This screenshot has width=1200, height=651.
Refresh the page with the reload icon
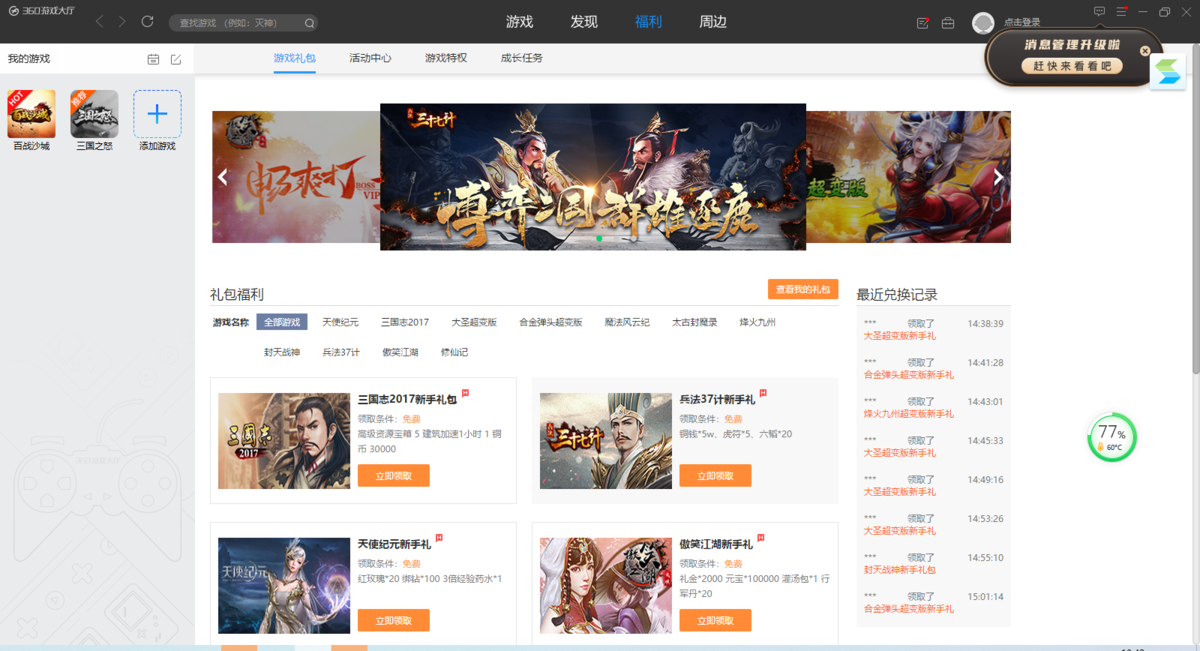click(x=148, y=22)
